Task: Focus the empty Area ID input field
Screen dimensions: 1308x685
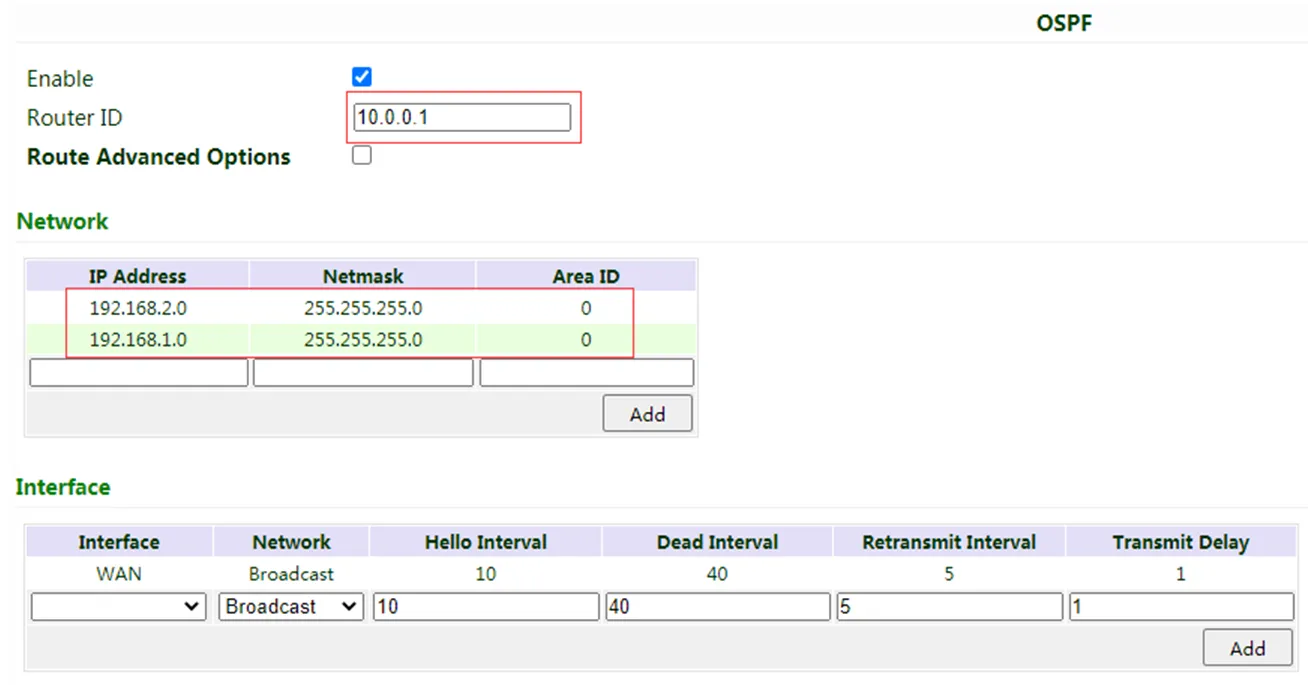Action: [586, 372]
